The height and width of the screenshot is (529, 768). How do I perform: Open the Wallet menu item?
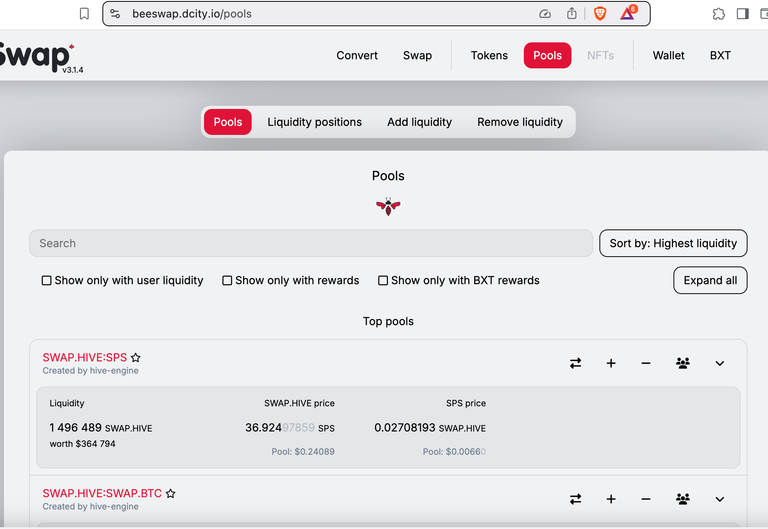click(x=669, y=55)
